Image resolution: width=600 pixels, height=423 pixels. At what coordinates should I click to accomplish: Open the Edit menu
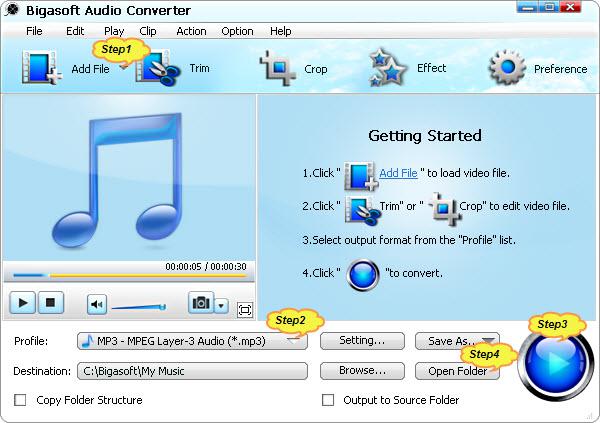point(75,31)
